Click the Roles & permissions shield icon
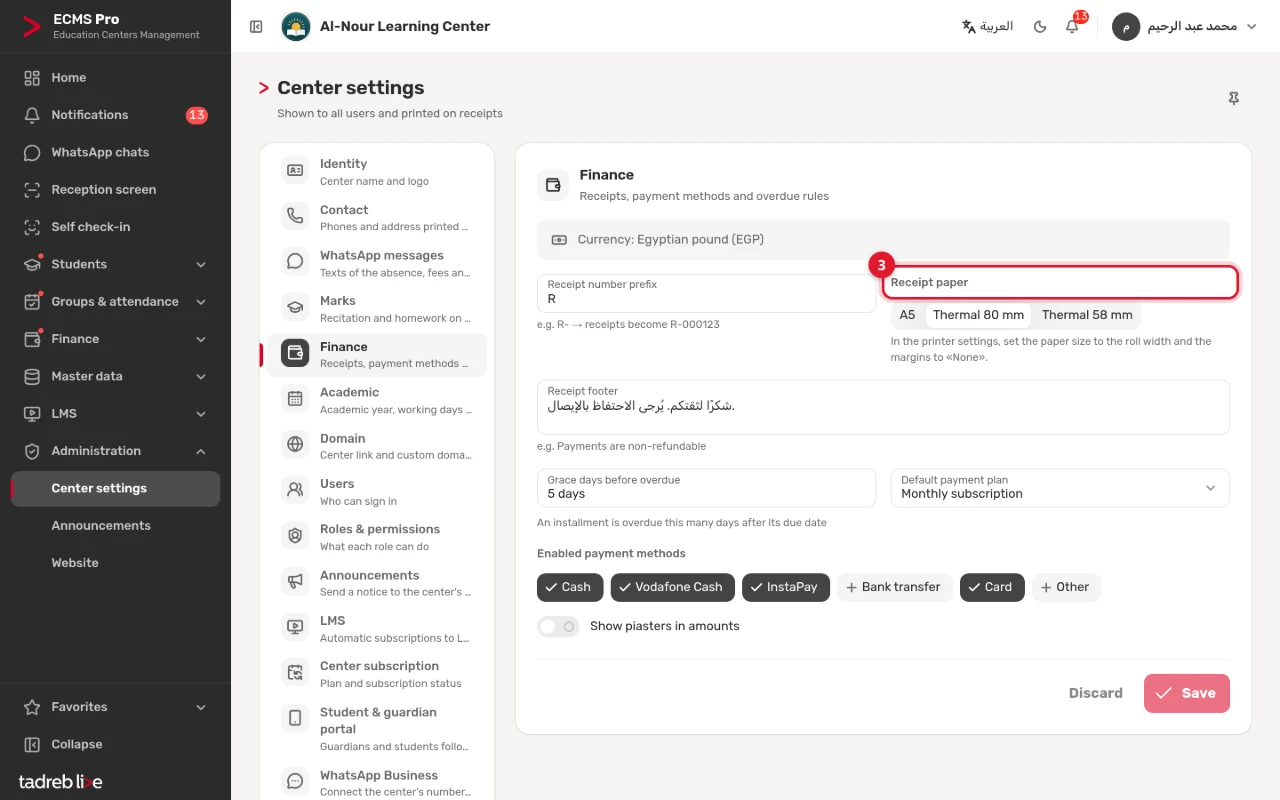 point(295,536)
